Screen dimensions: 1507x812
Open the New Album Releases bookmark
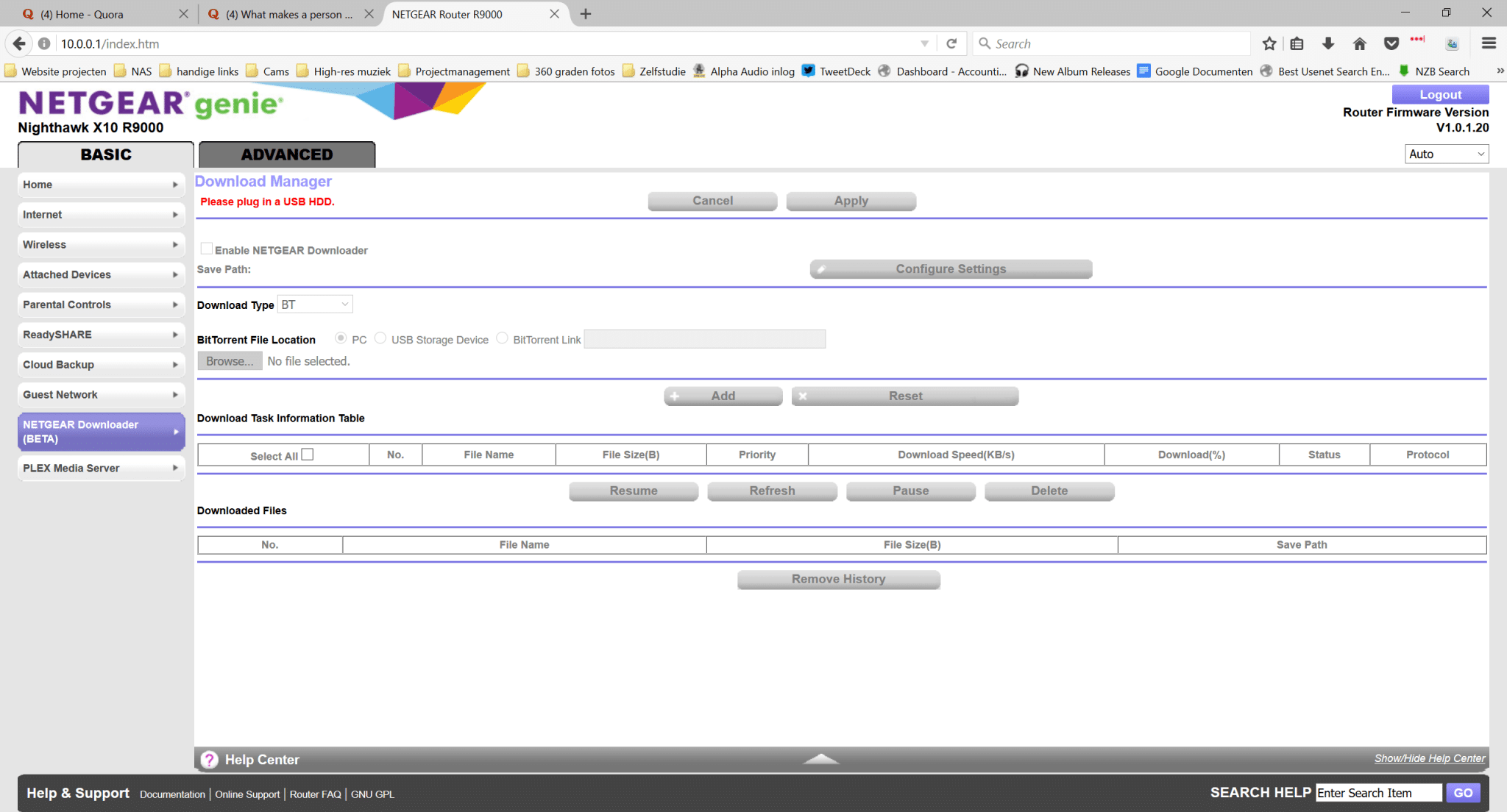(1073, 71)
